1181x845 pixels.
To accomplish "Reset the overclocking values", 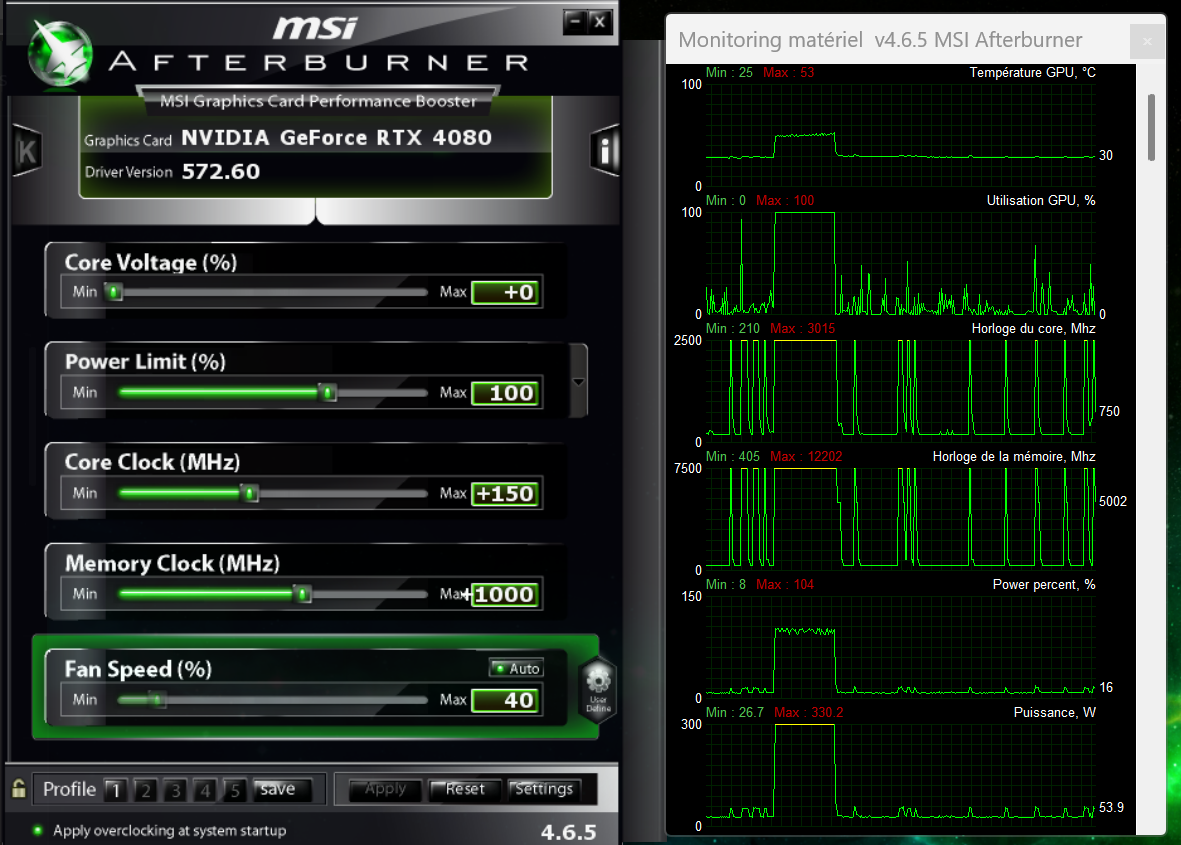I will point(464,789).
